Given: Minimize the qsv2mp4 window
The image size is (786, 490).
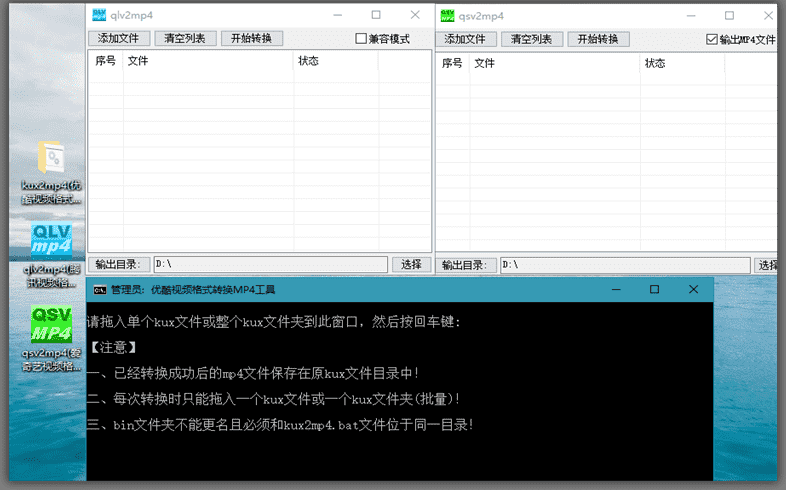Looking at the screenshot, I should tap(691, 16).
